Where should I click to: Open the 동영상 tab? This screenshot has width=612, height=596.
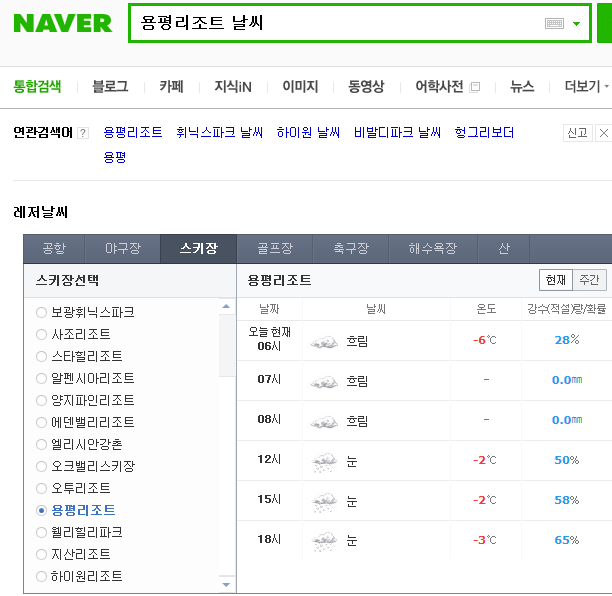[366, 86]
